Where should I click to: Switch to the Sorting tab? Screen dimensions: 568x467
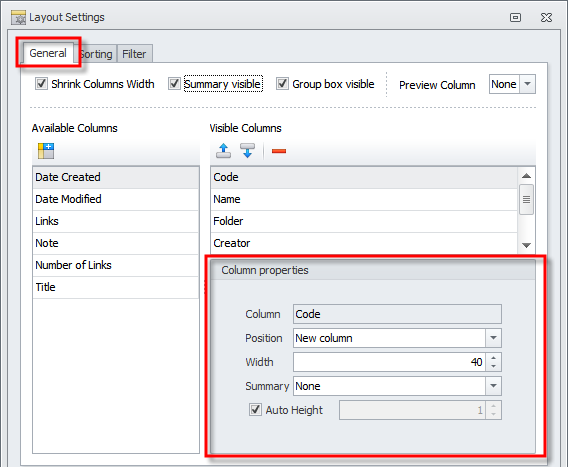[98, 54]
